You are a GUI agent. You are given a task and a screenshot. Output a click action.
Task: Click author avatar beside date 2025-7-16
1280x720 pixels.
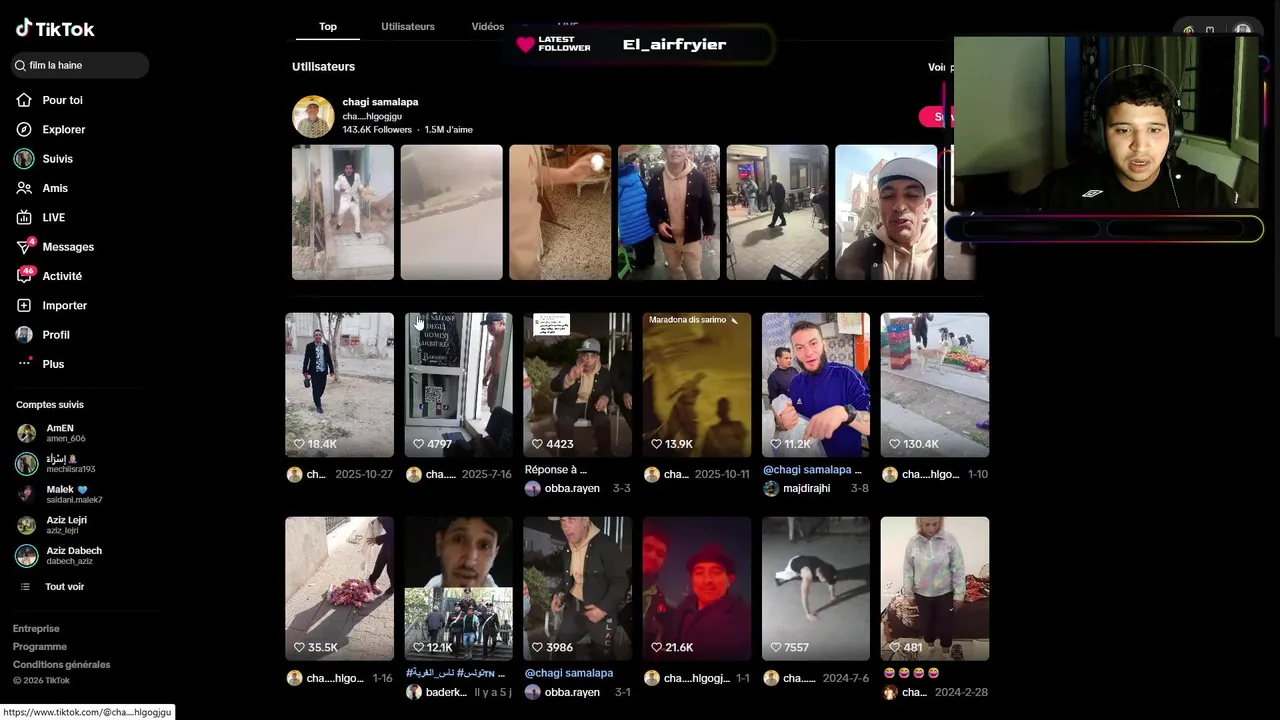click(414, 475)
